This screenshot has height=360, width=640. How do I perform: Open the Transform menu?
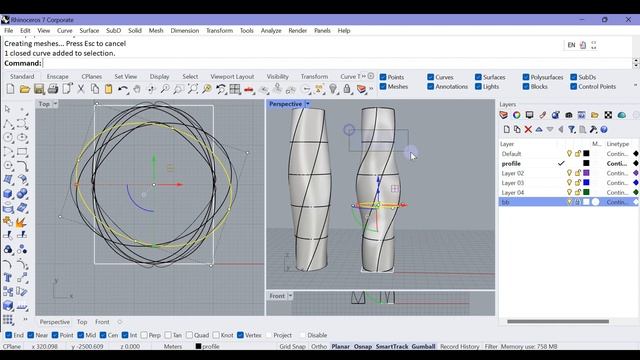219,31
